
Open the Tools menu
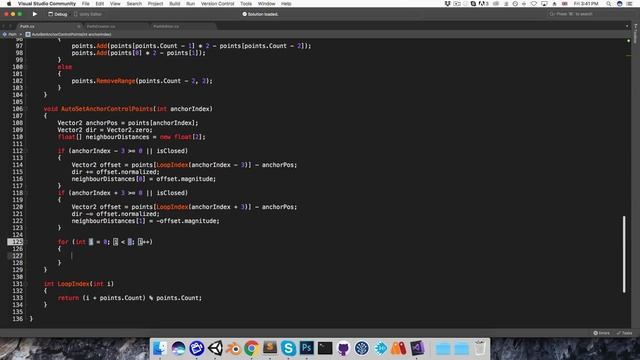point(246,4)
